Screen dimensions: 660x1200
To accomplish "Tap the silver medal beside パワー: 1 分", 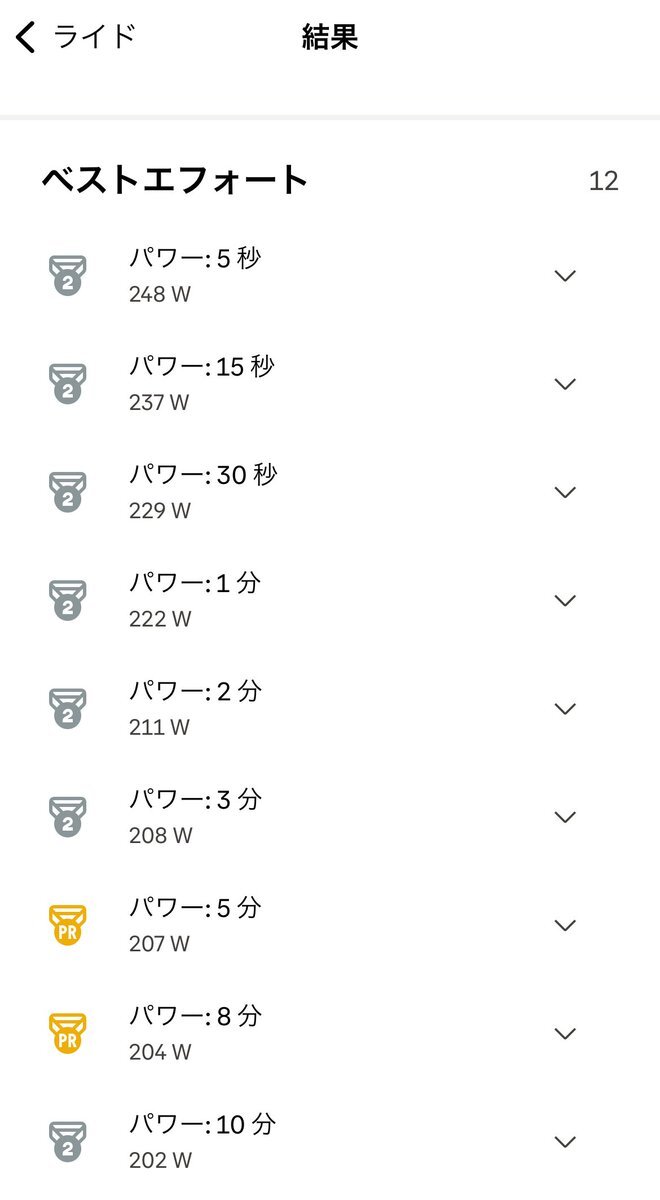I will click(x=68, y=600).
